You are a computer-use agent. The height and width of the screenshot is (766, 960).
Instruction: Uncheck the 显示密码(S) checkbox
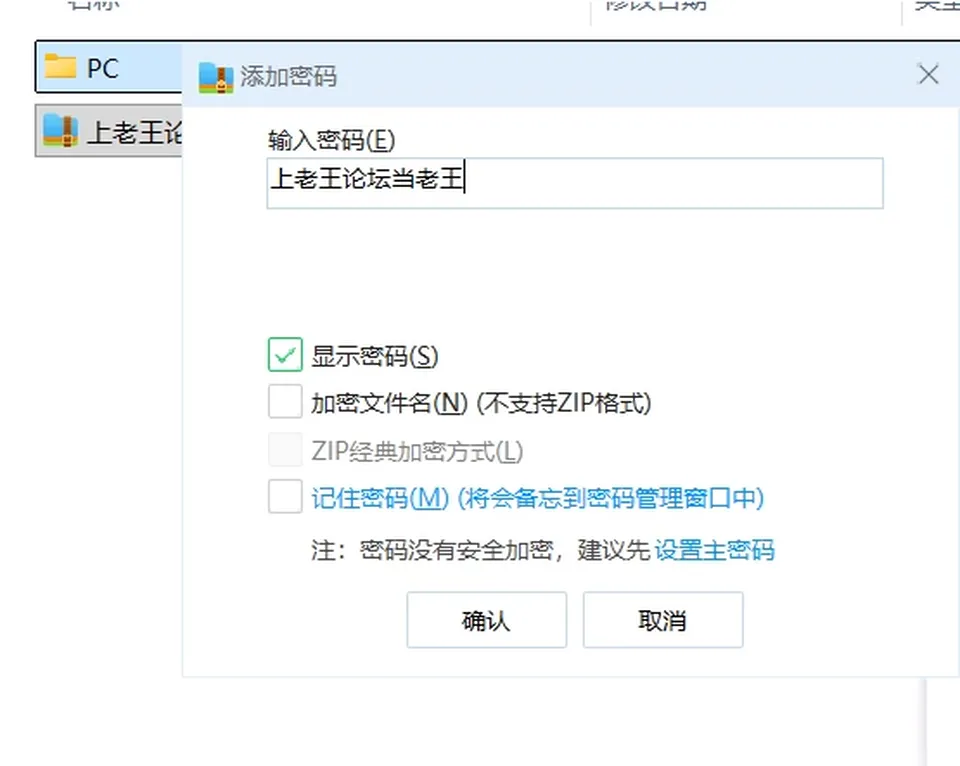285,355
